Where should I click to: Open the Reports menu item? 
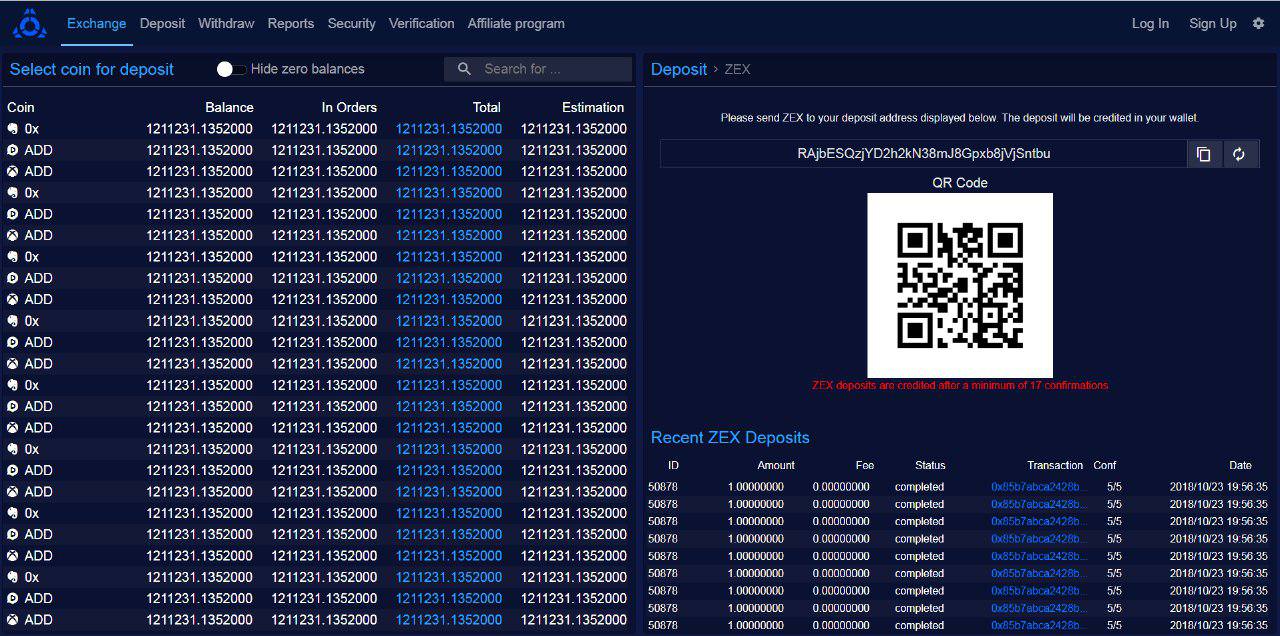coord(291,23)
